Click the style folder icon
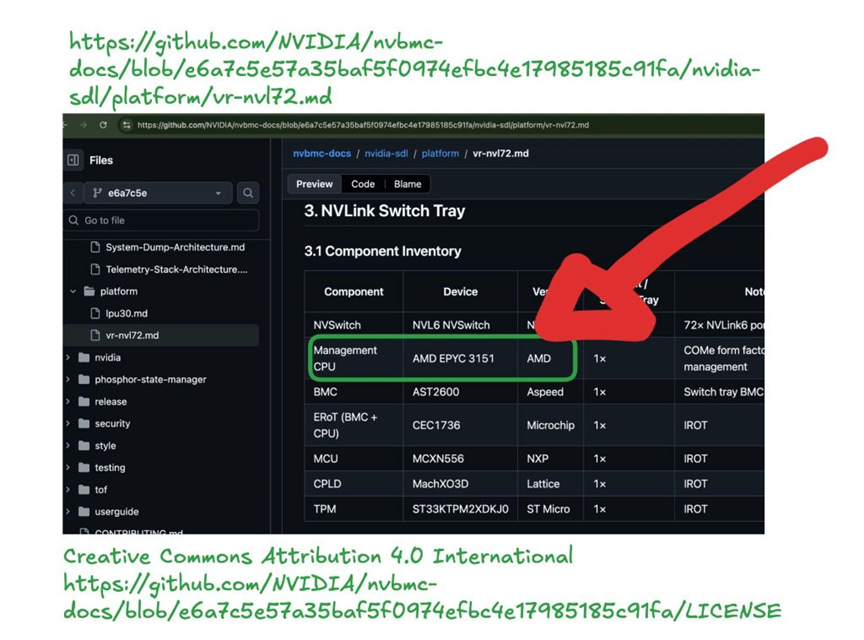Viewport: 864px width, 640px height. [84, 445]
